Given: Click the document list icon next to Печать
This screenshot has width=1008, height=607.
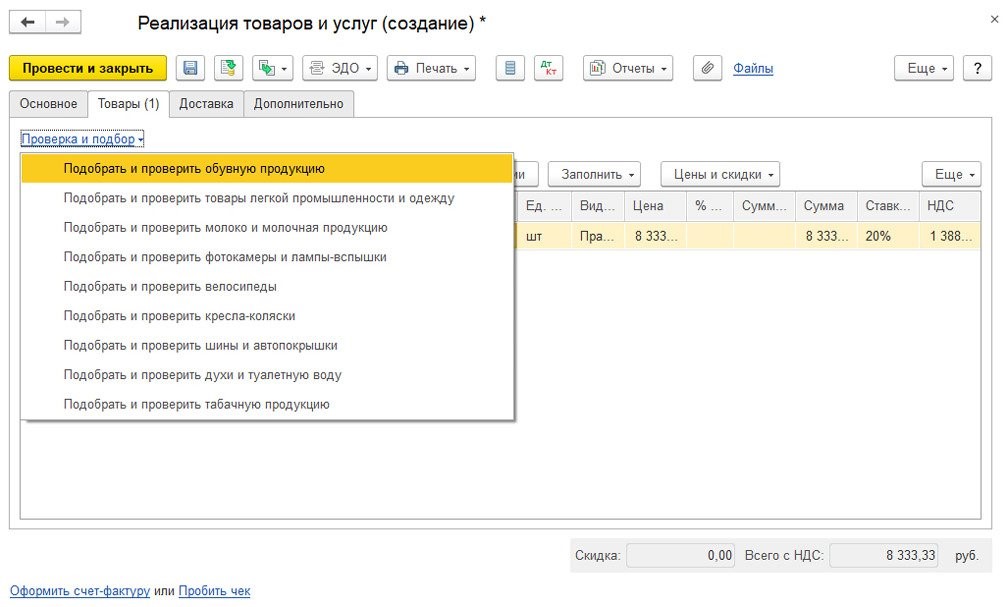Looking at the screenshot, I should coord(510,68).
